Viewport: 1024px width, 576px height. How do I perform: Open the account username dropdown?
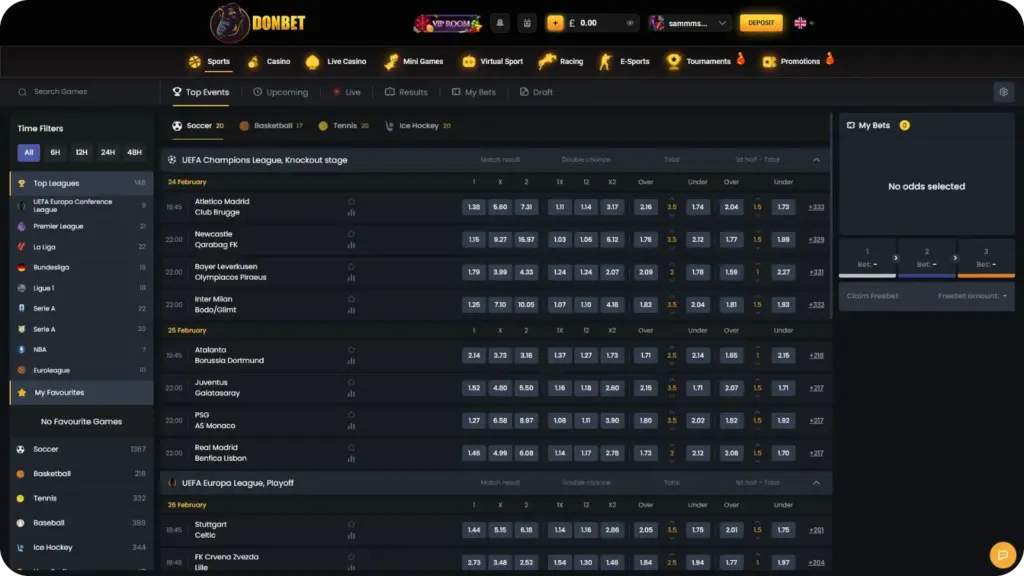[689, 23]
